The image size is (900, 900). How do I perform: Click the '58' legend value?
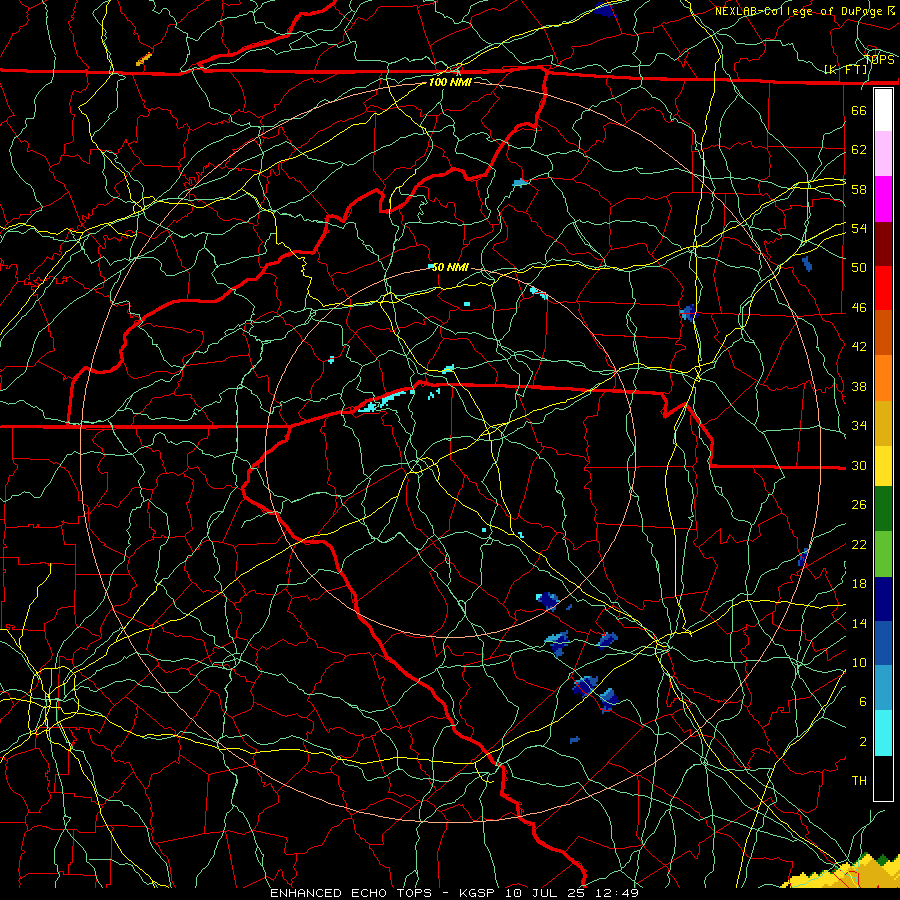pyautogui.click(x=859, y=189)
